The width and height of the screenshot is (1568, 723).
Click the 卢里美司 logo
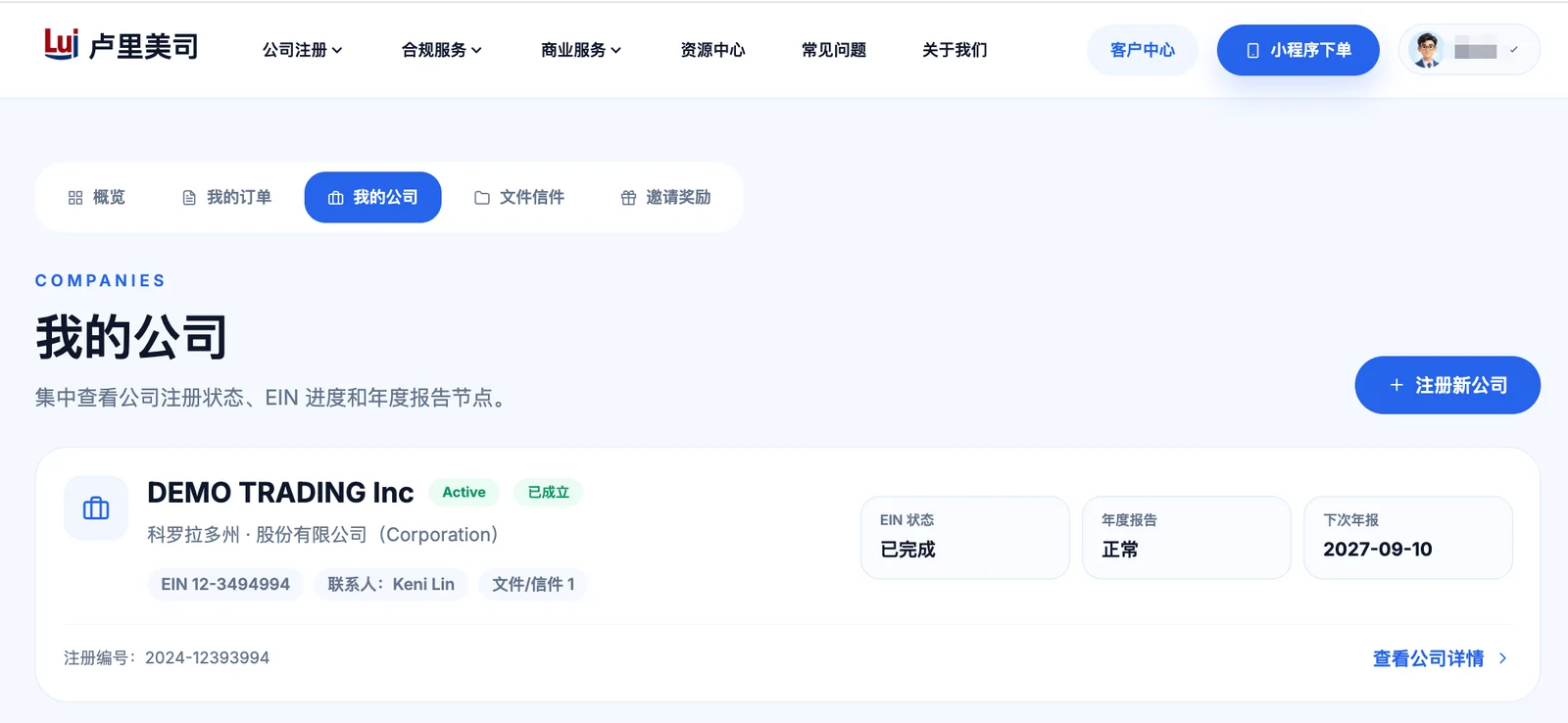click(x=122, y=45)
